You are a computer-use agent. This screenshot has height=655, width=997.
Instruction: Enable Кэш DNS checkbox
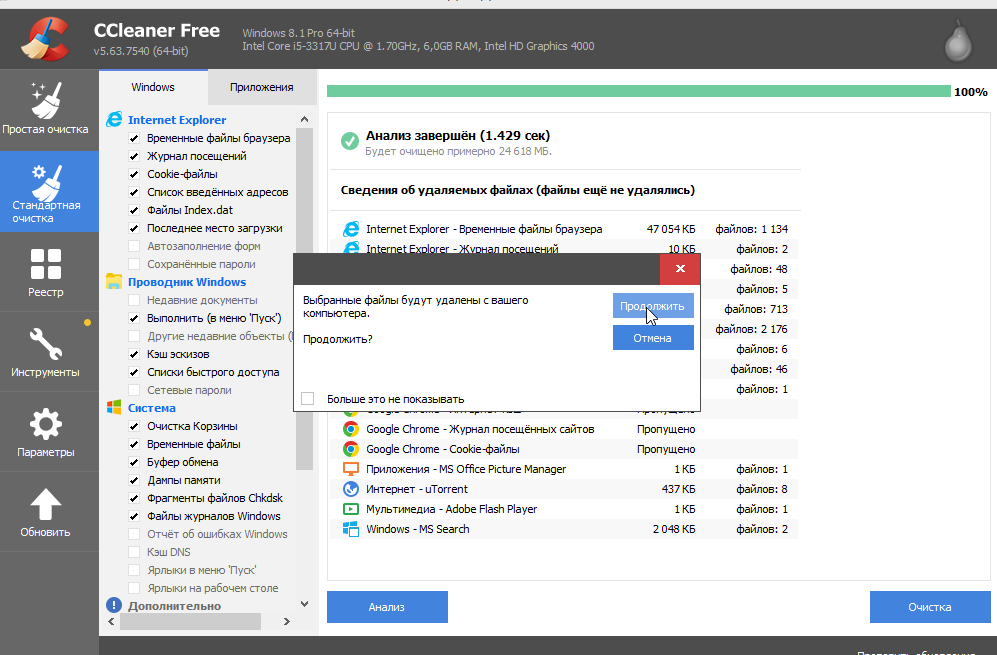134,552
